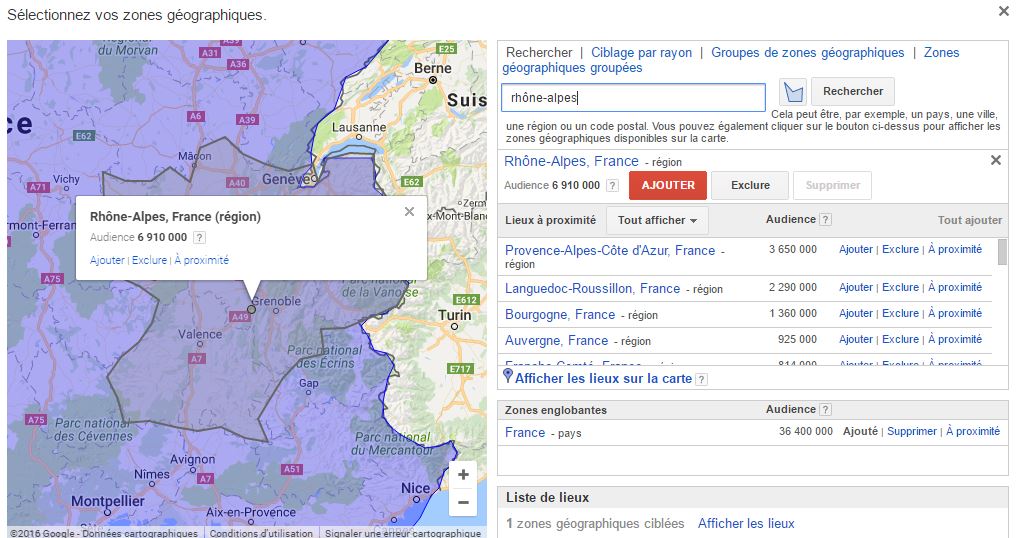The width and height of the screenshot is (1031, 538).
Task: Open Languedoc-Roussillon, France link
Action: (x=592, y=289)
